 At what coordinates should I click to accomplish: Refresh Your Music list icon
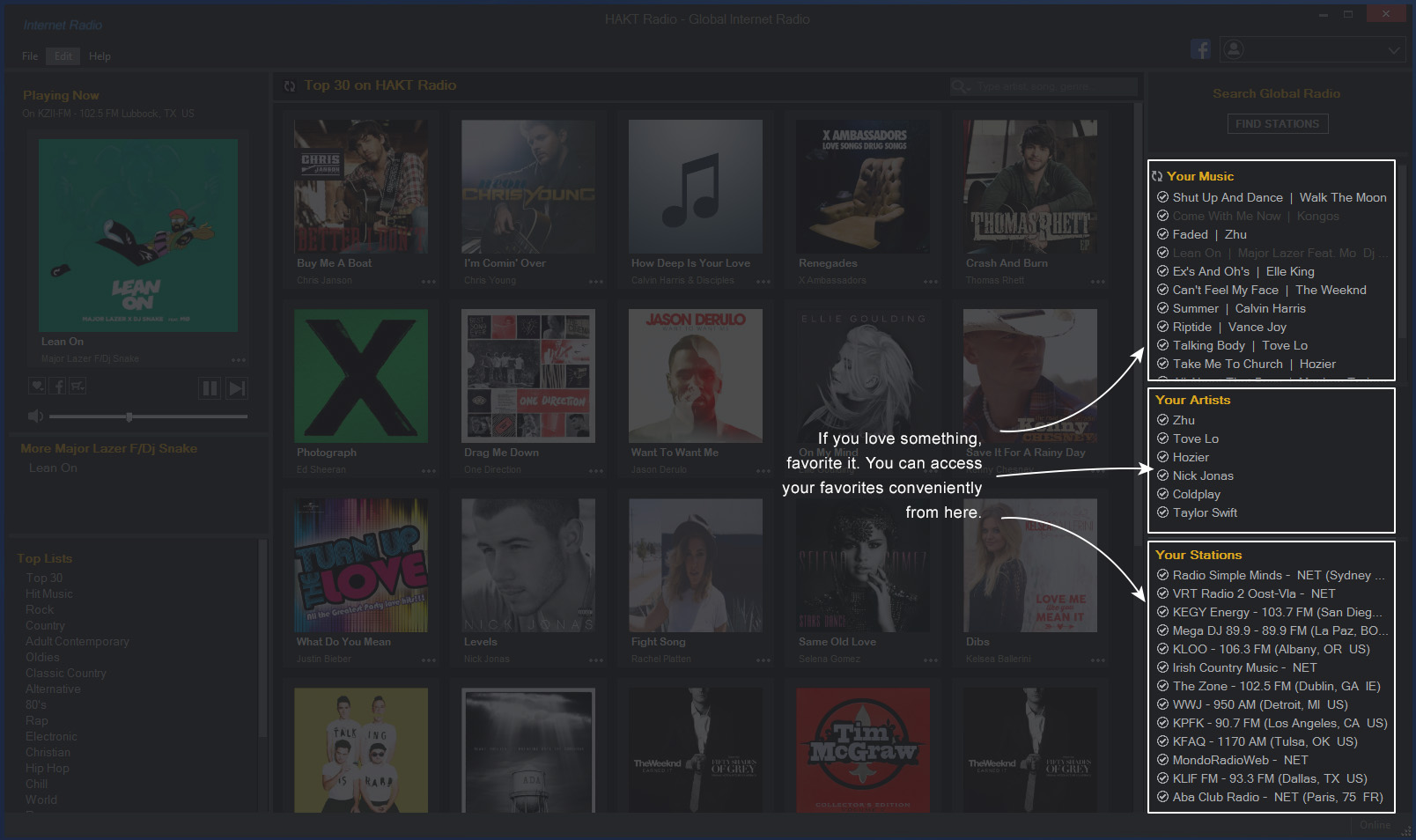pyautogui.click(x=1157, y=177)
